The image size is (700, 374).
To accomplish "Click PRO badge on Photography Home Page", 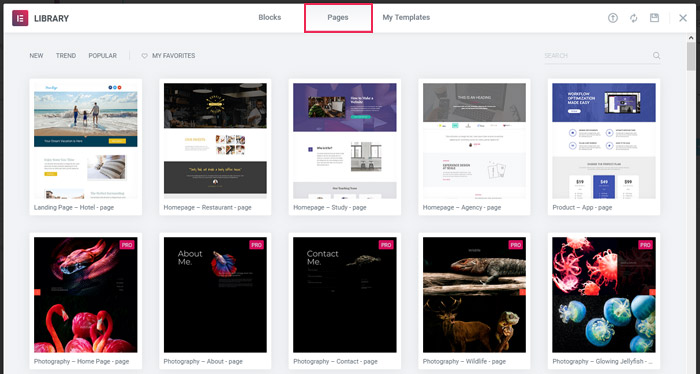I will pos(127,245).
